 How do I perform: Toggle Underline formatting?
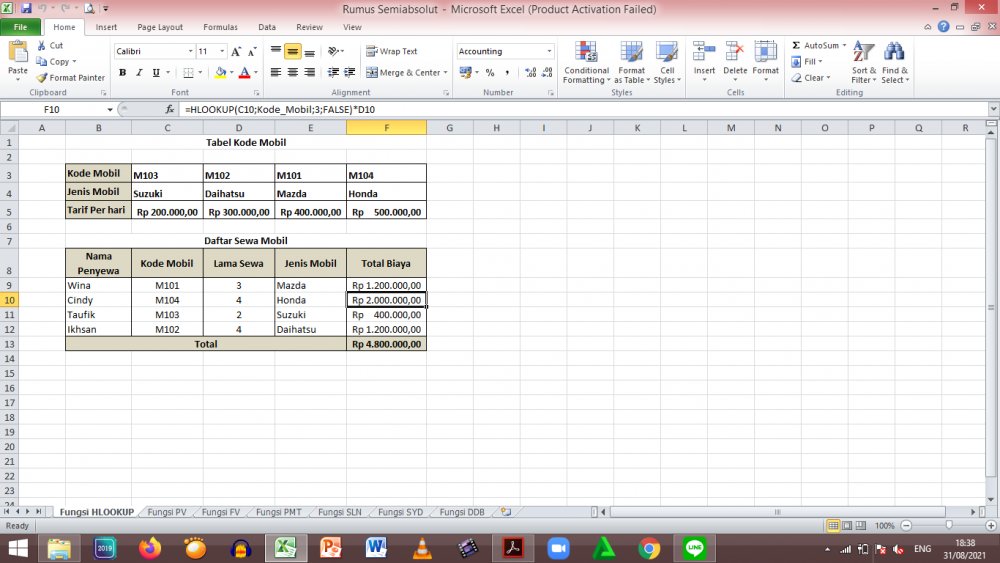pyautogui.click(x=156, y=73)
